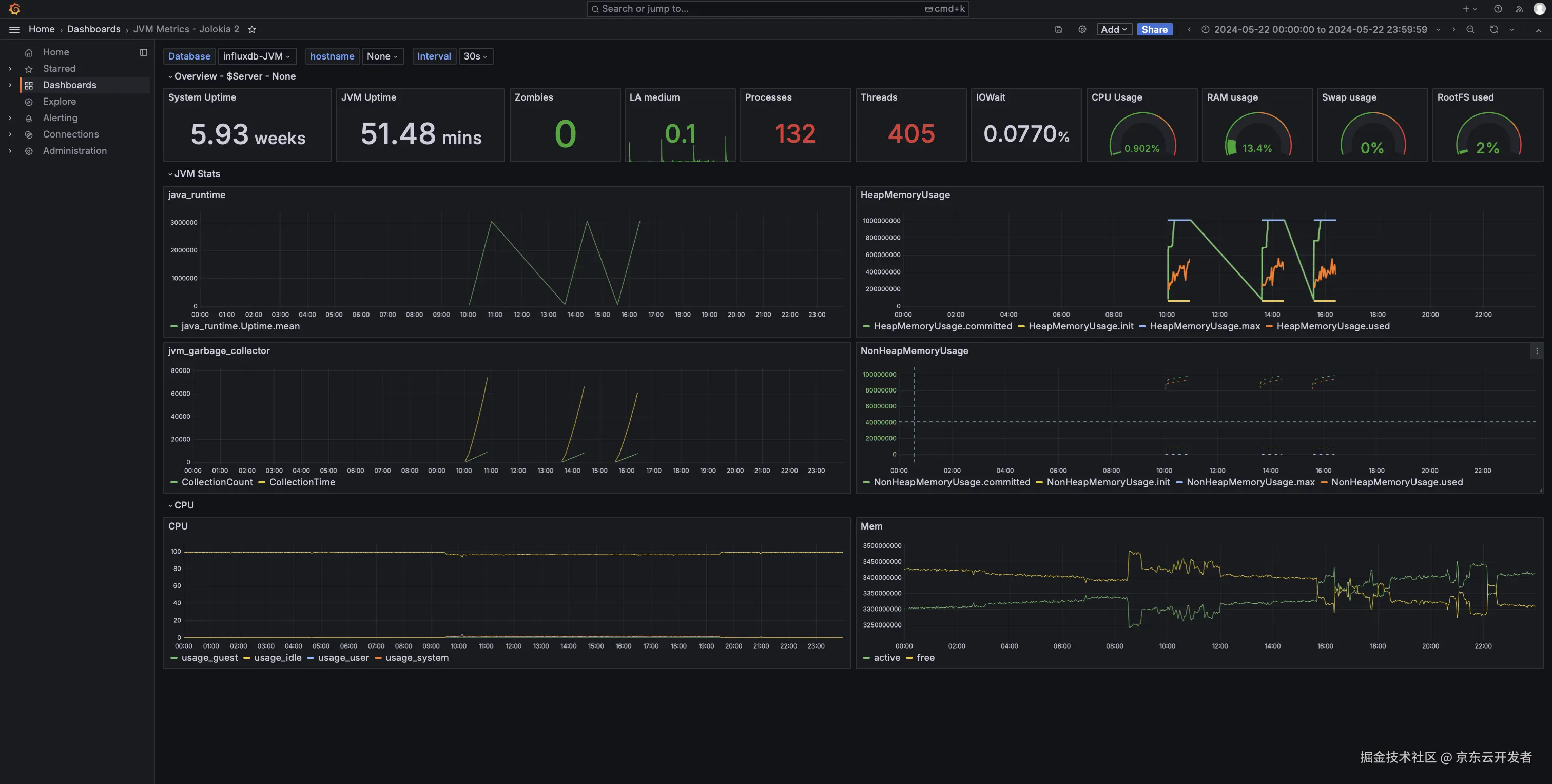Open the 30s interval dropdown
The height and width of the screenshot is (784, 1552).
tap(475, 56)
